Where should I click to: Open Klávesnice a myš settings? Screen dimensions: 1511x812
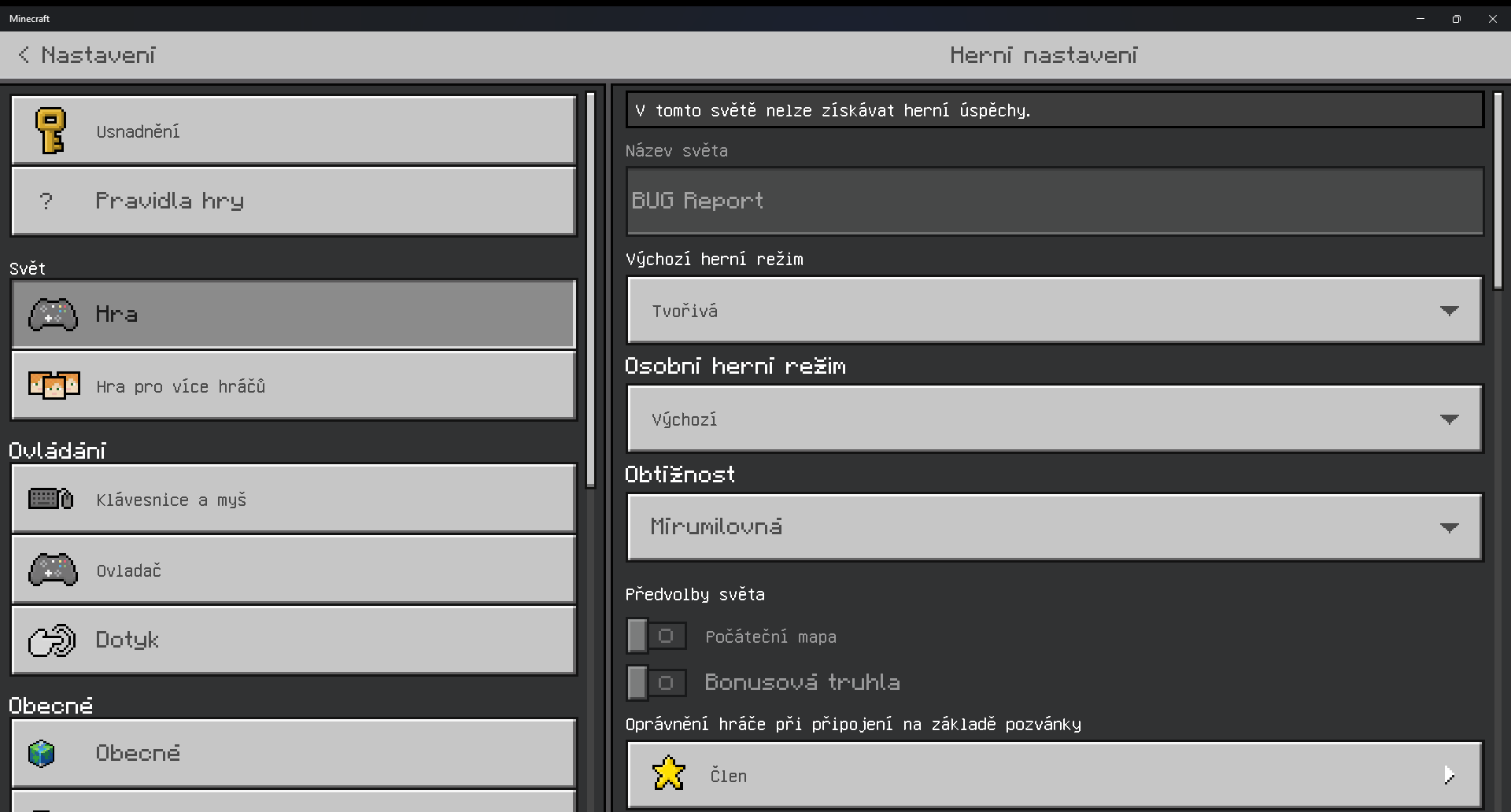(294, 499)
